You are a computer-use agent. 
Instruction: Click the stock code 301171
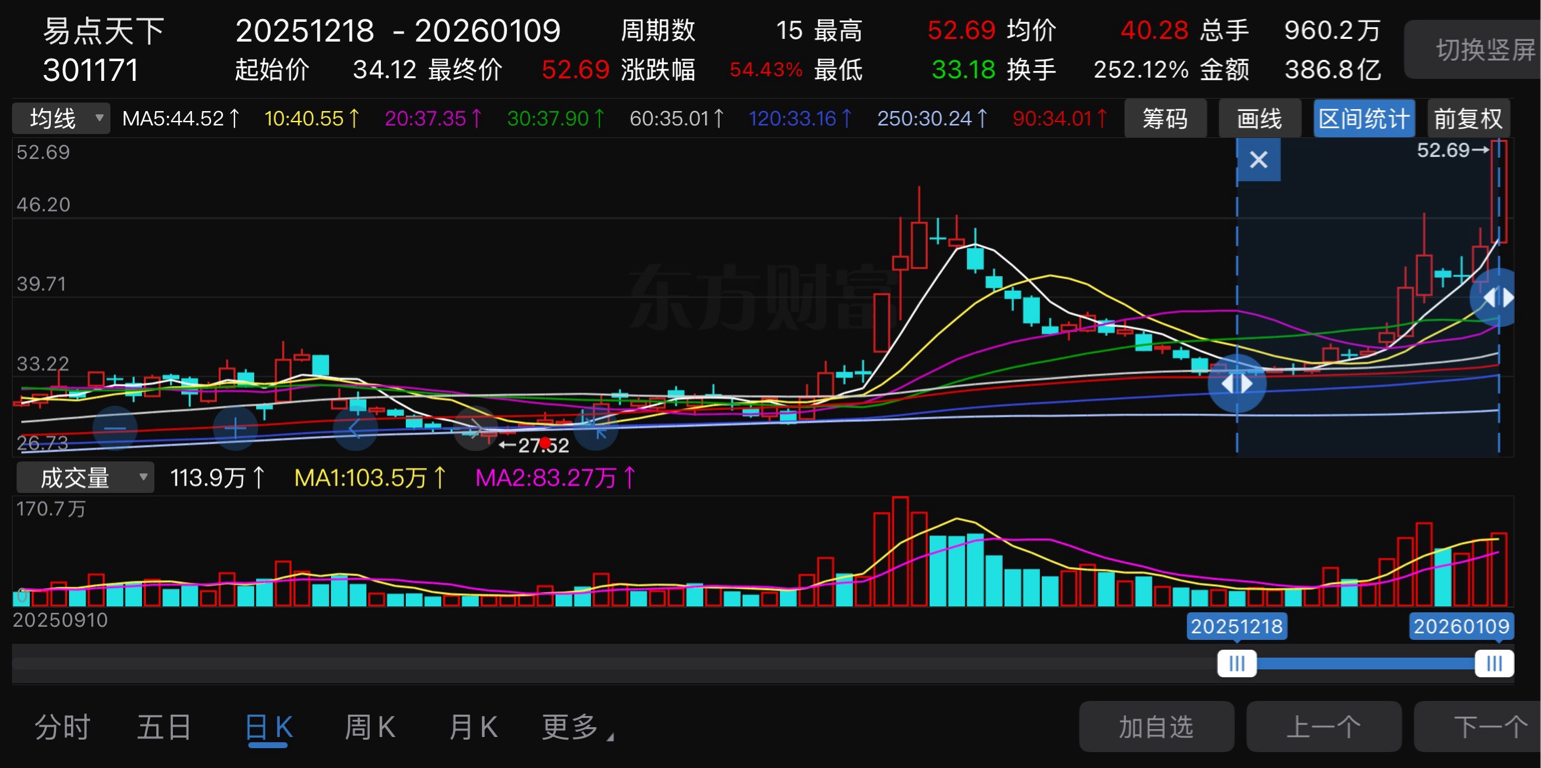[91, 70]
